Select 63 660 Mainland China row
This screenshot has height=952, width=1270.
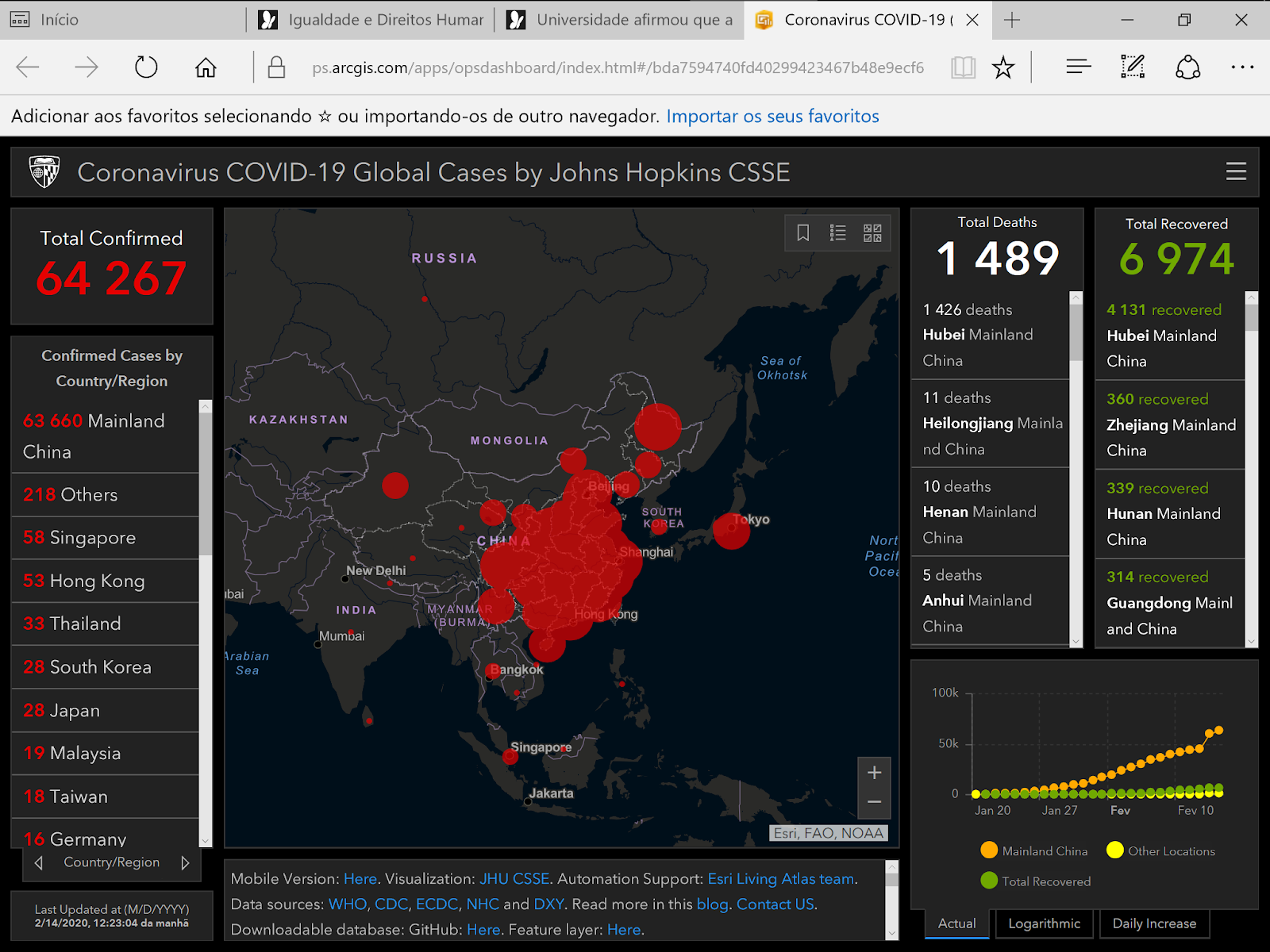[x=105, y=436]
